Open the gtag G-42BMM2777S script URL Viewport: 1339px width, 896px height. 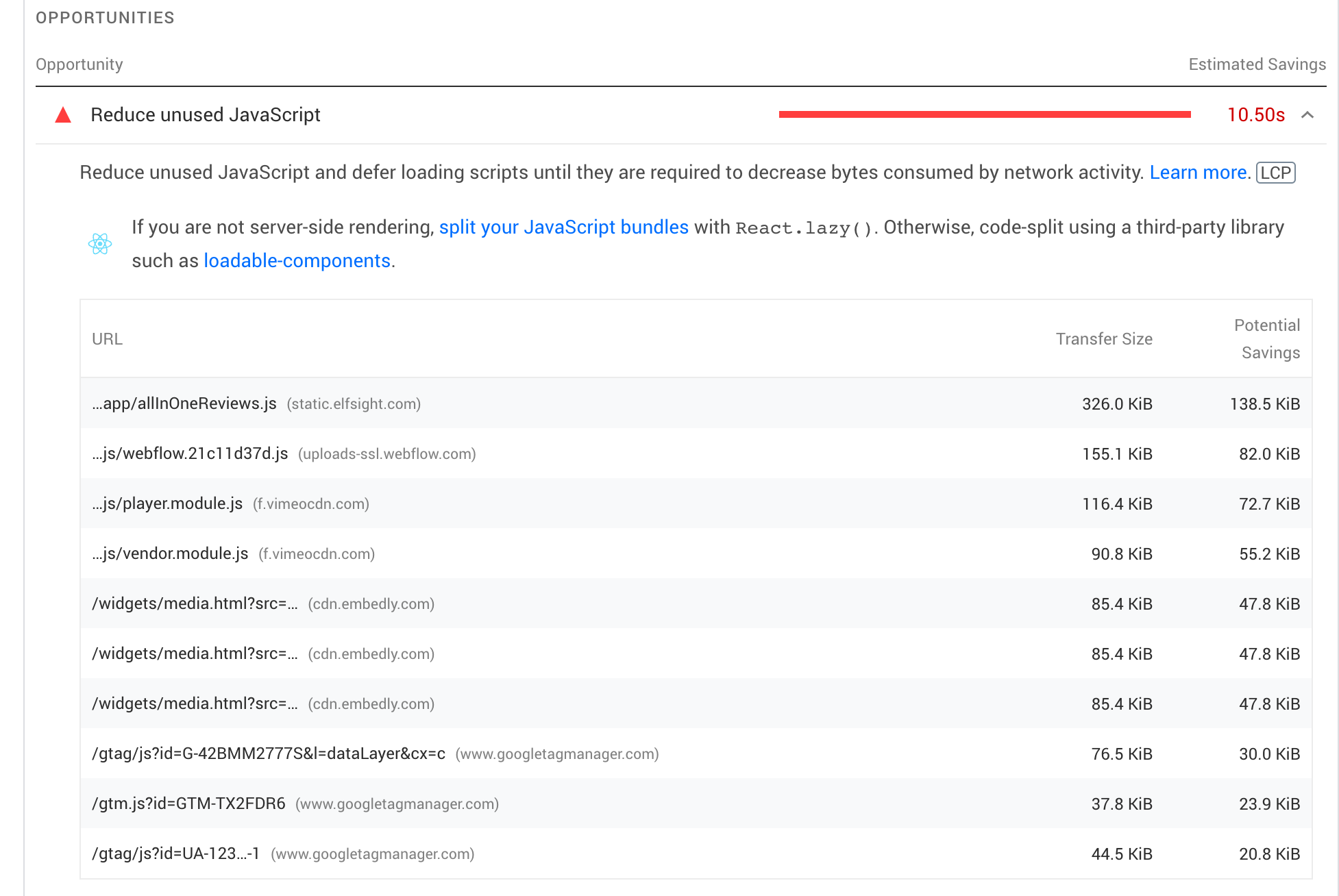269,754
